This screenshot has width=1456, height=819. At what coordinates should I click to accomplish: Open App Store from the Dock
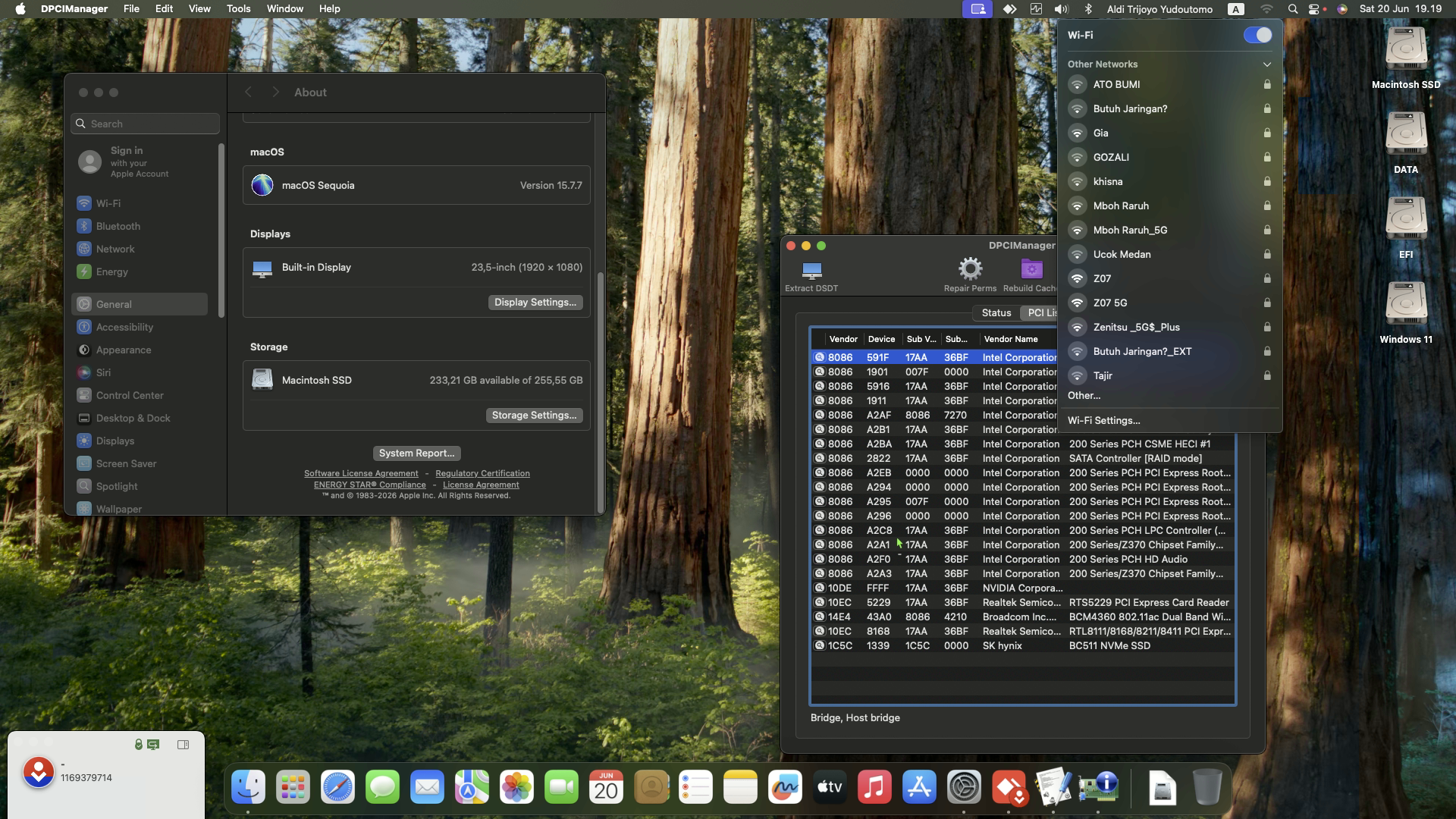(x=919, y=787)
